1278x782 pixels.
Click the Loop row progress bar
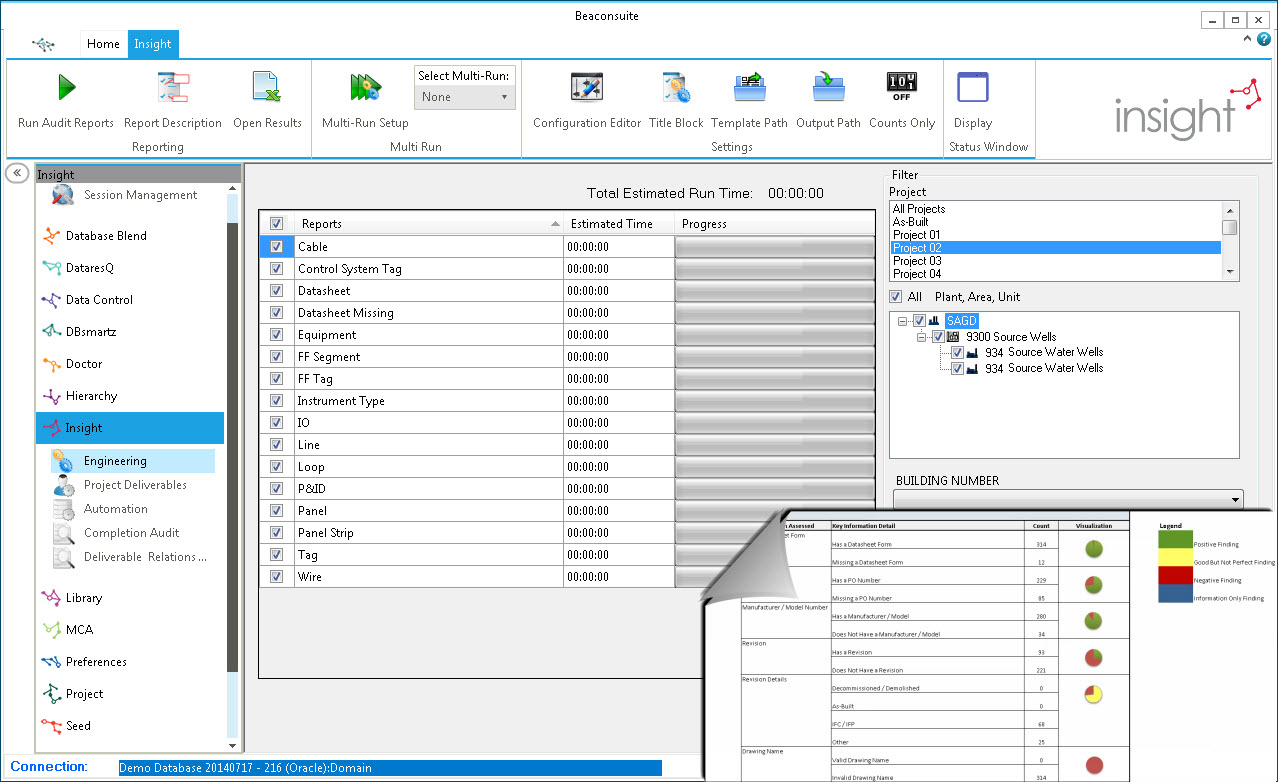[775, 466]
